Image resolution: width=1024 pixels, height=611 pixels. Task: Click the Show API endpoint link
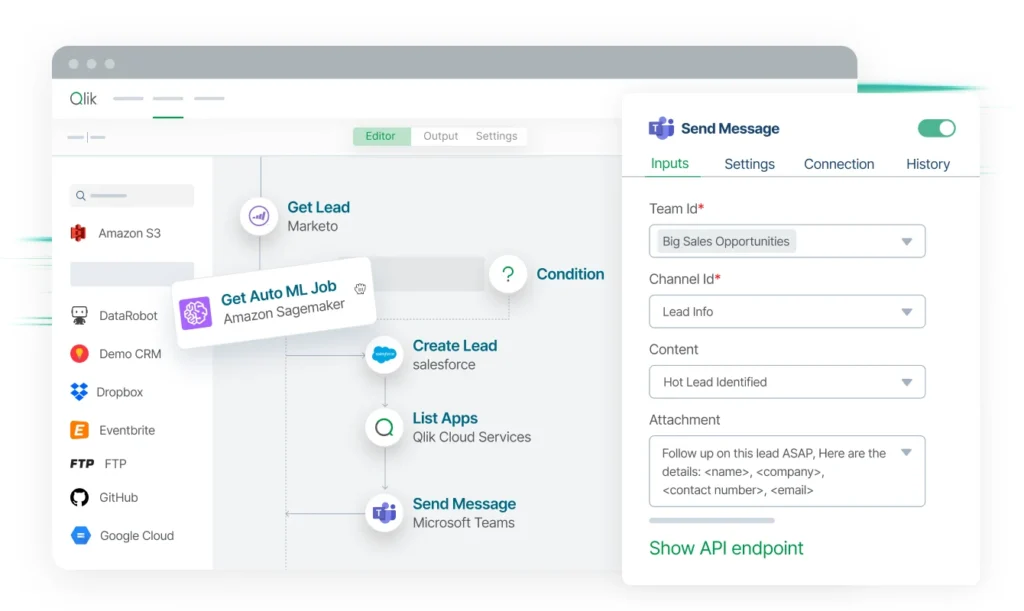726,548
